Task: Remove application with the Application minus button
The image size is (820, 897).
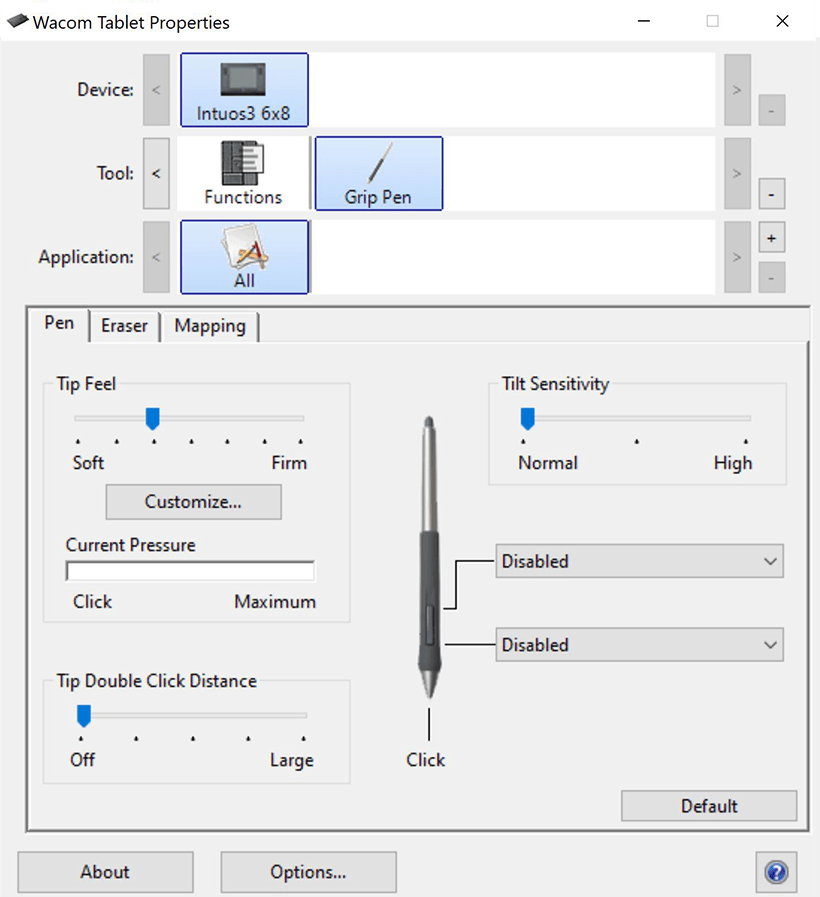Action: 771,278
